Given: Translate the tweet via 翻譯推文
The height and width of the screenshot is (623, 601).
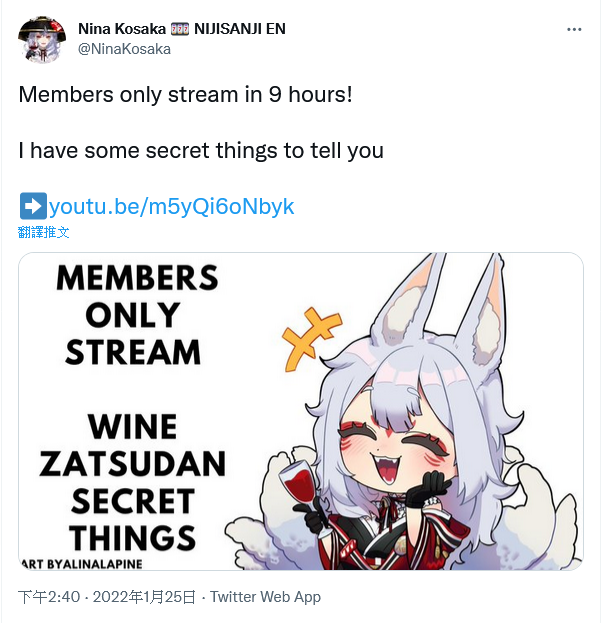Looking at the screenshot, I should pos(44,232).
